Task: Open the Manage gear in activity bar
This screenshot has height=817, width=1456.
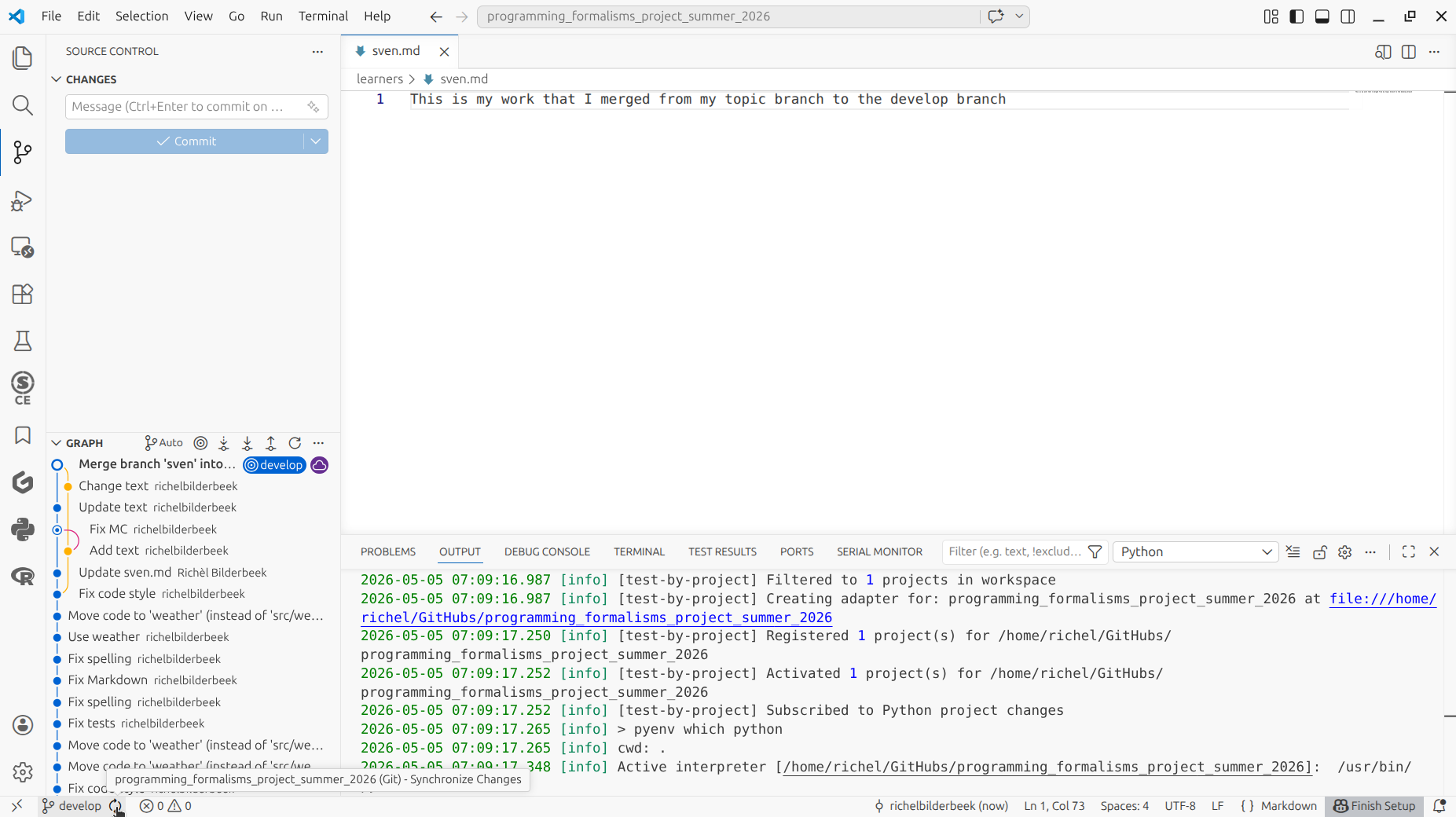Action: 23,772
